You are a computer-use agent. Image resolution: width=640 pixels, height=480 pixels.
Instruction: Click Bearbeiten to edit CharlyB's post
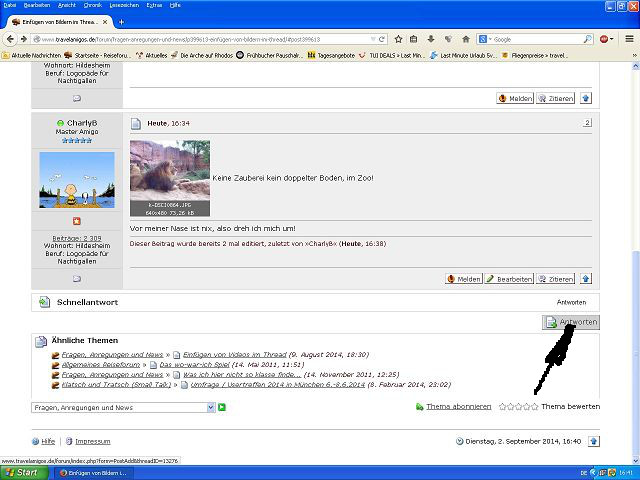508,279
